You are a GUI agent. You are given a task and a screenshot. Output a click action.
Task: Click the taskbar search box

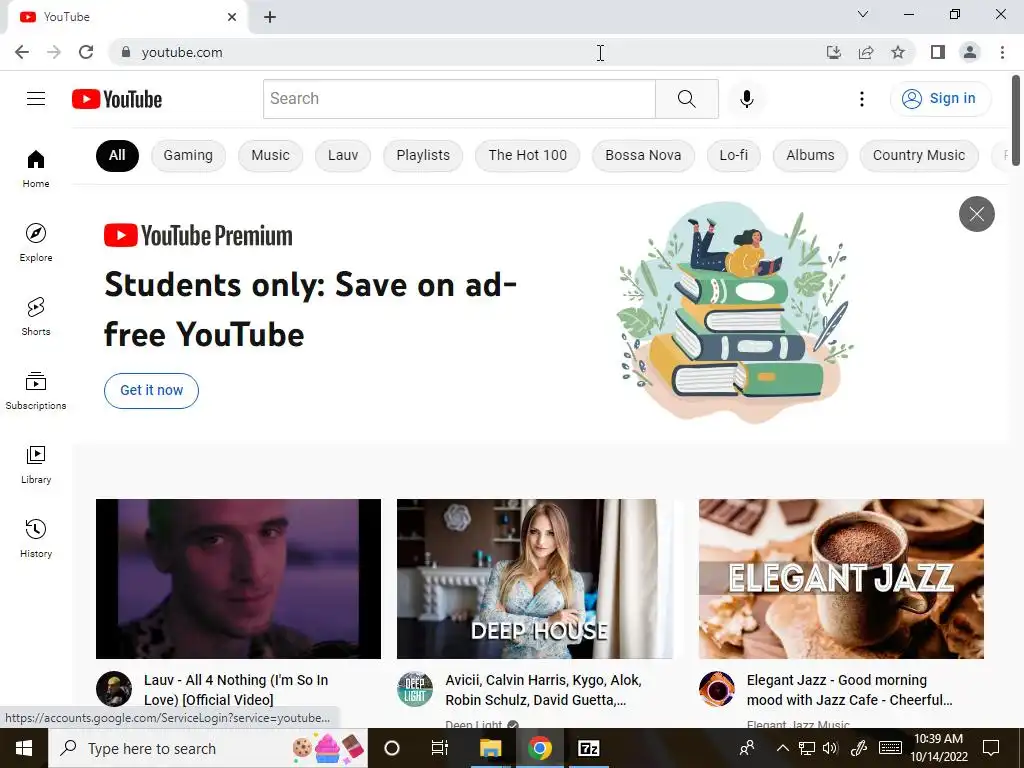coord(208,748)
